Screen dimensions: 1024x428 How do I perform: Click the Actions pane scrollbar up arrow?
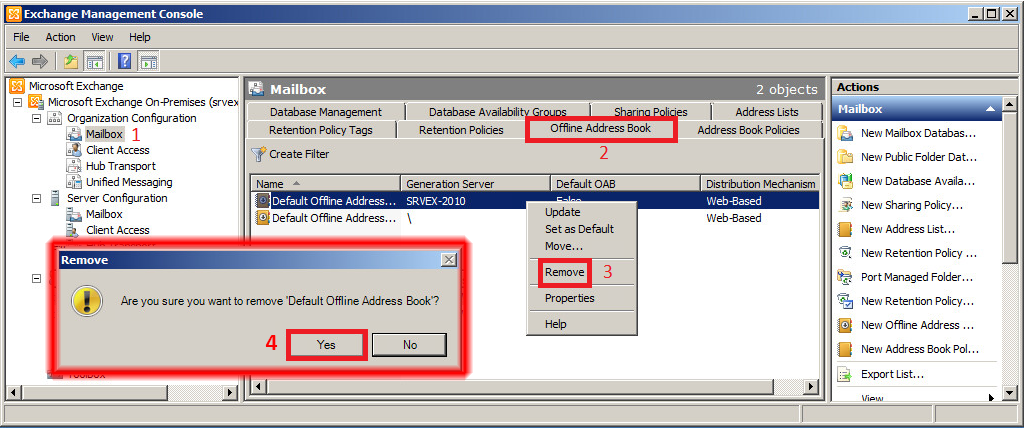1010,104
